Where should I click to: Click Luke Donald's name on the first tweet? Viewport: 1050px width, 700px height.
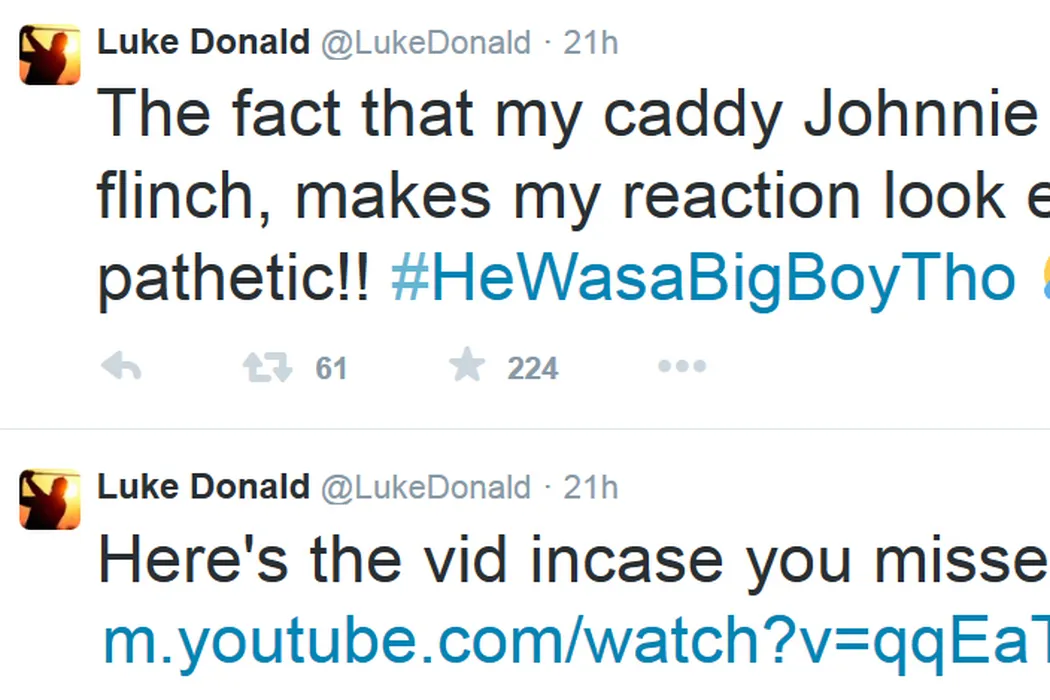[203, 43]
